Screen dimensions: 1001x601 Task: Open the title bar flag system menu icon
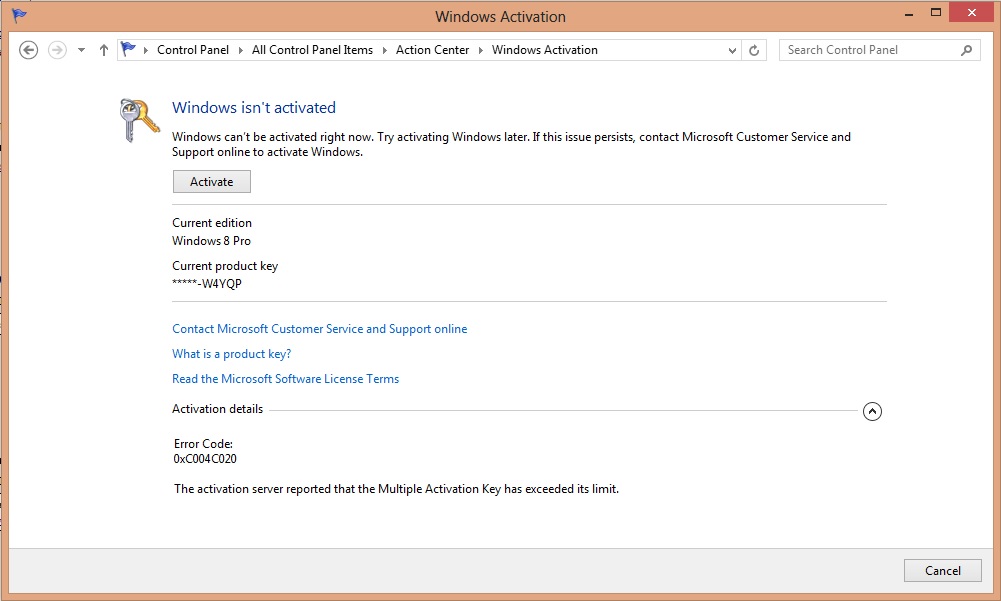click(x=19, y=16)
